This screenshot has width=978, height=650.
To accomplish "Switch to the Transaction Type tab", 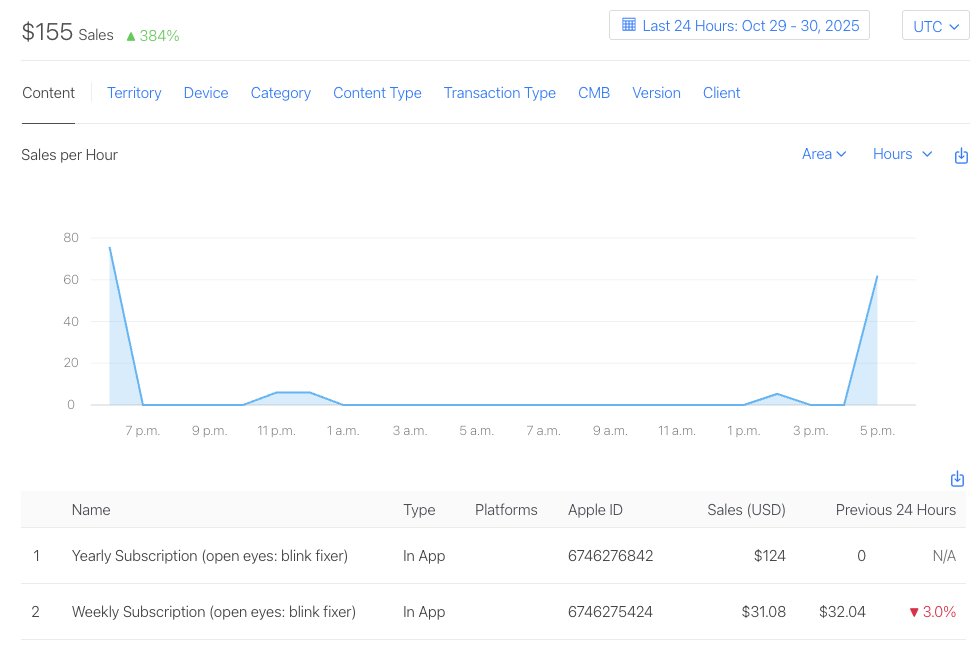I will [500, 93].
